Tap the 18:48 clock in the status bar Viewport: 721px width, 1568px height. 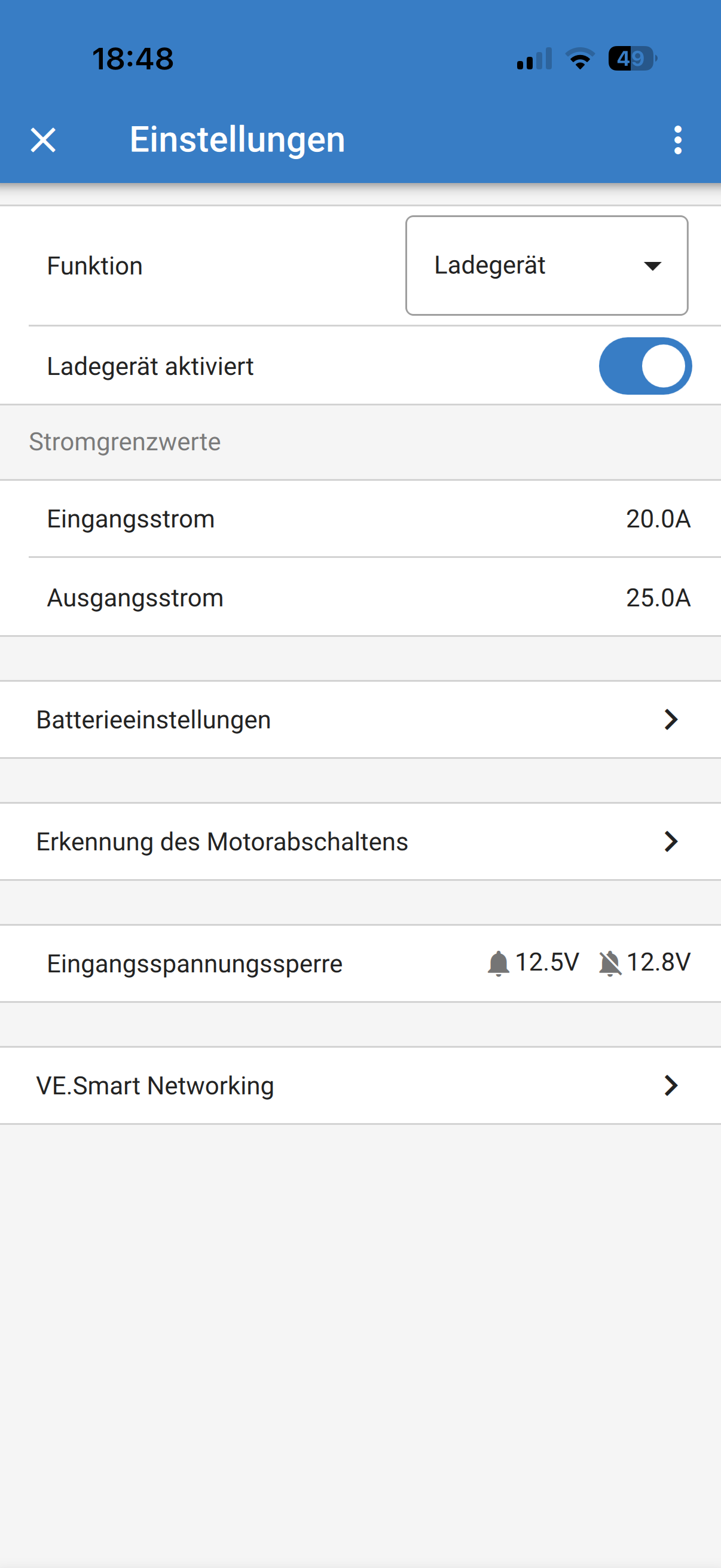tap(133, 59)
